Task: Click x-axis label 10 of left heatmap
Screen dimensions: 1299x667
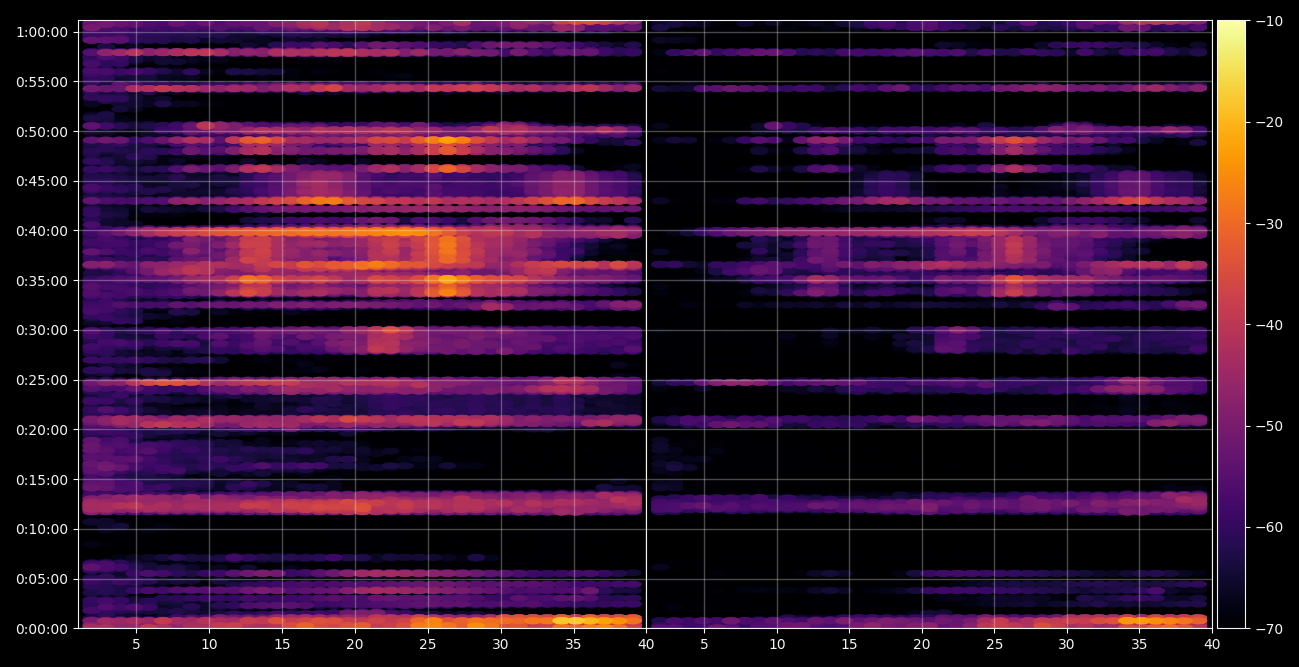Action: pos(209,645)
